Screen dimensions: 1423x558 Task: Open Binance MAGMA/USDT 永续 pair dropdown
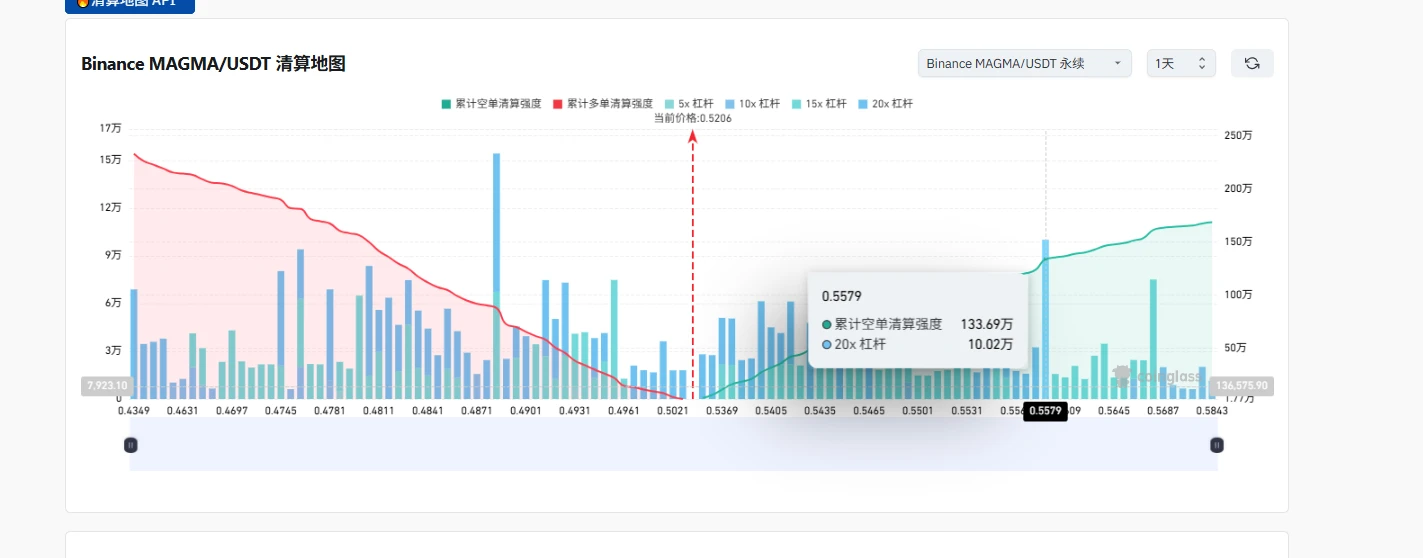(x=1025, y=63)
